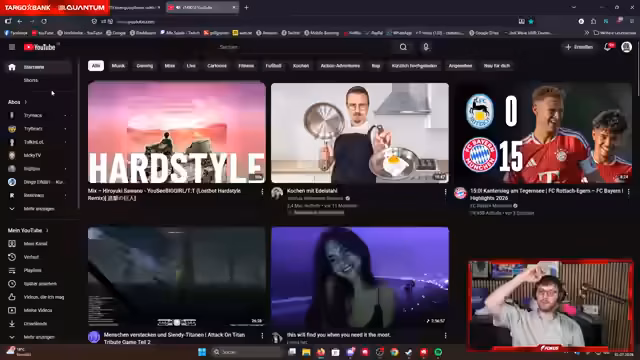
Task: Click the Erstellen create button
Action: tap(579, 47)
